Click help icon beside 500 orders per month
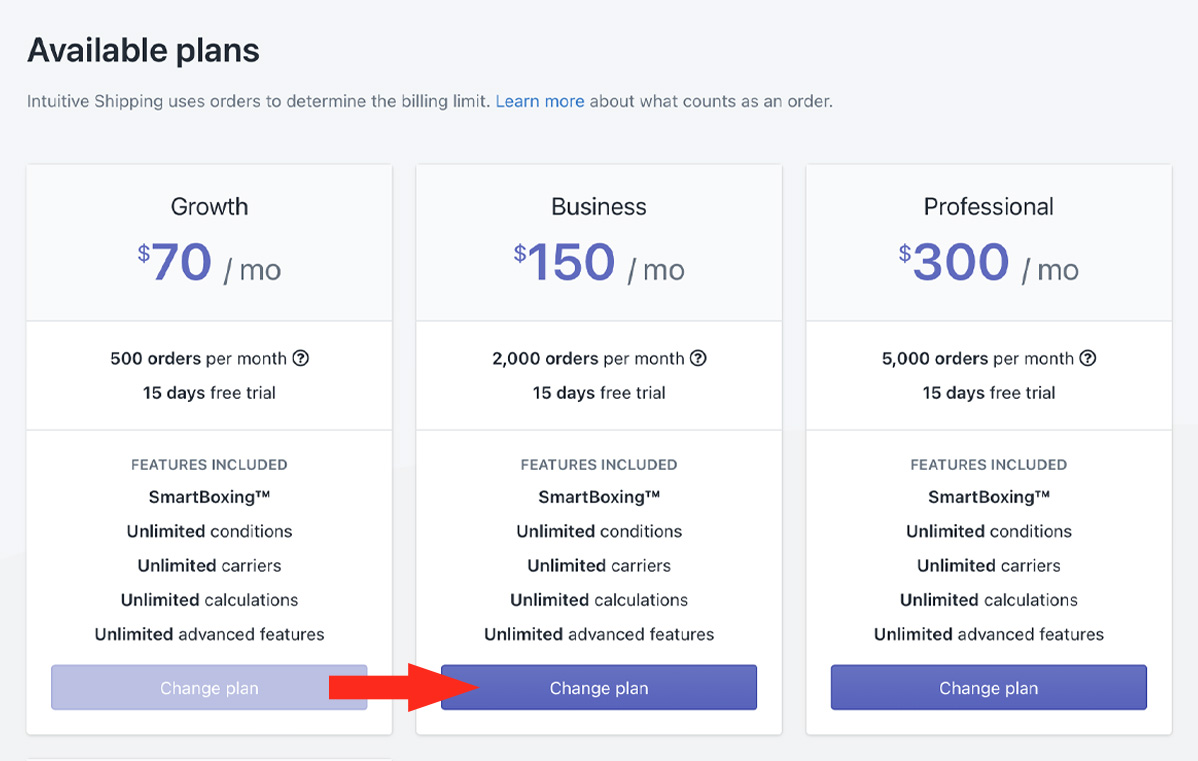Image resolution: width=1198 pixels, height=761 pixels. (x=300, y=358)
